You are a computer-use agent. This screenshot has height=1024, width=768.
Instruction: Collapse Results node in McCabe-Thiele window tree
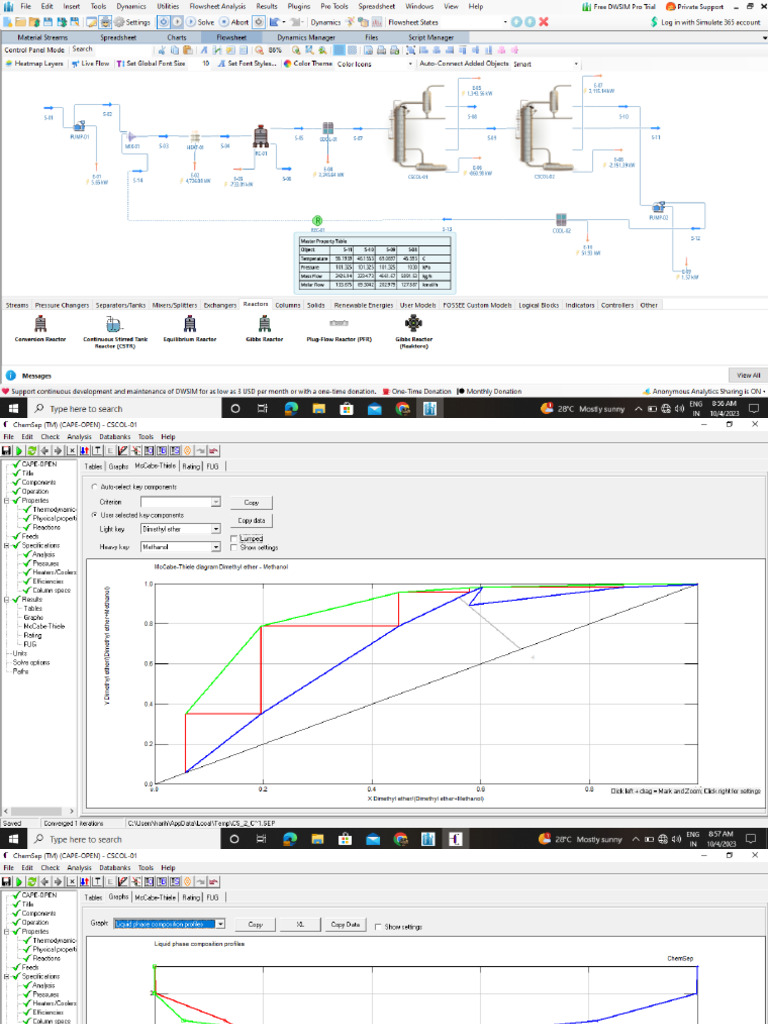6,600
